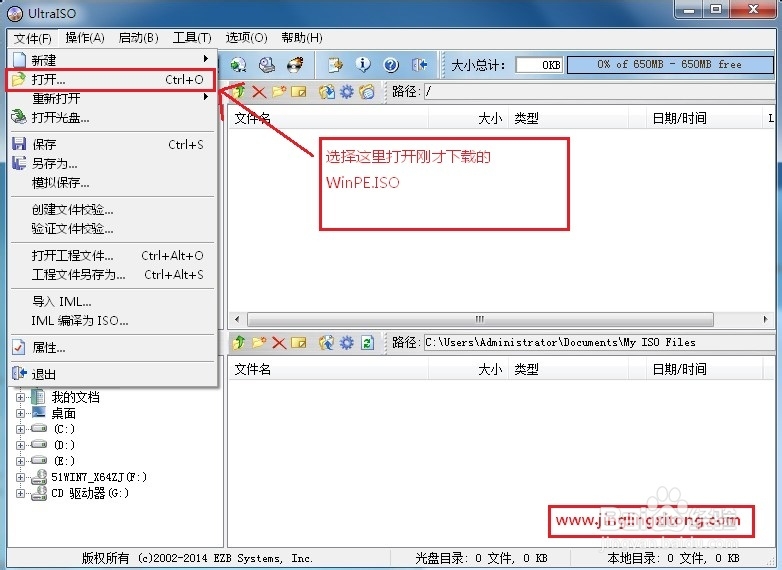The height and width of the screenshot is (570, 782).
Task: Open the 选项(O) menu
Action: tap(246, 38)
